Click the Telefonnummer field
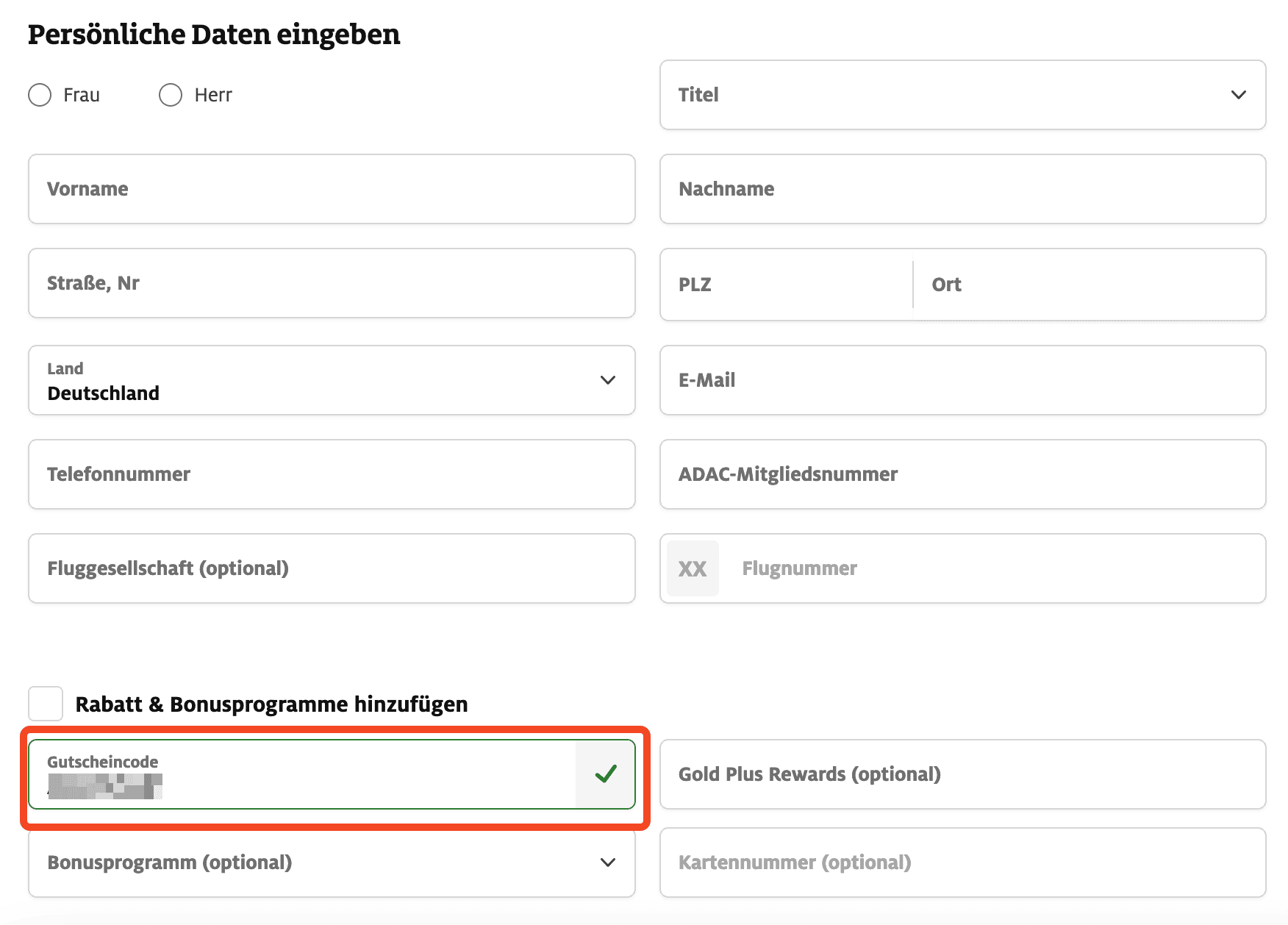 [331, 474]
